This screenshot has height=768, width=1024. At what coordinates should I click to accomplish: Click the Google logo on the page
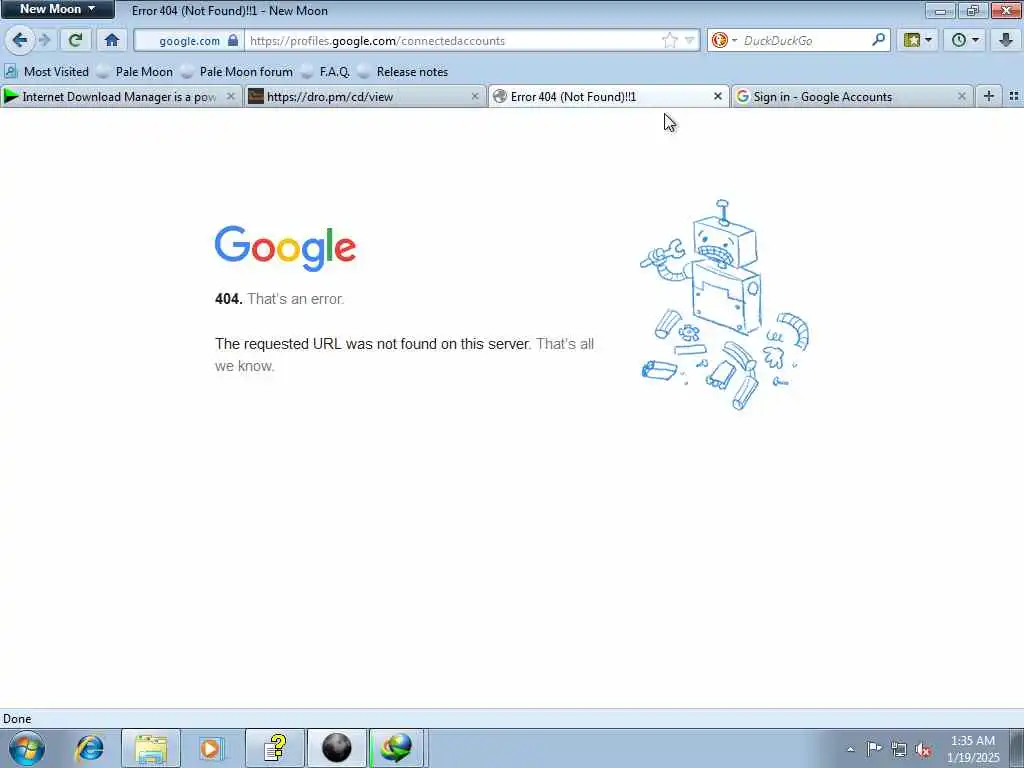click(x=285, y=248)
